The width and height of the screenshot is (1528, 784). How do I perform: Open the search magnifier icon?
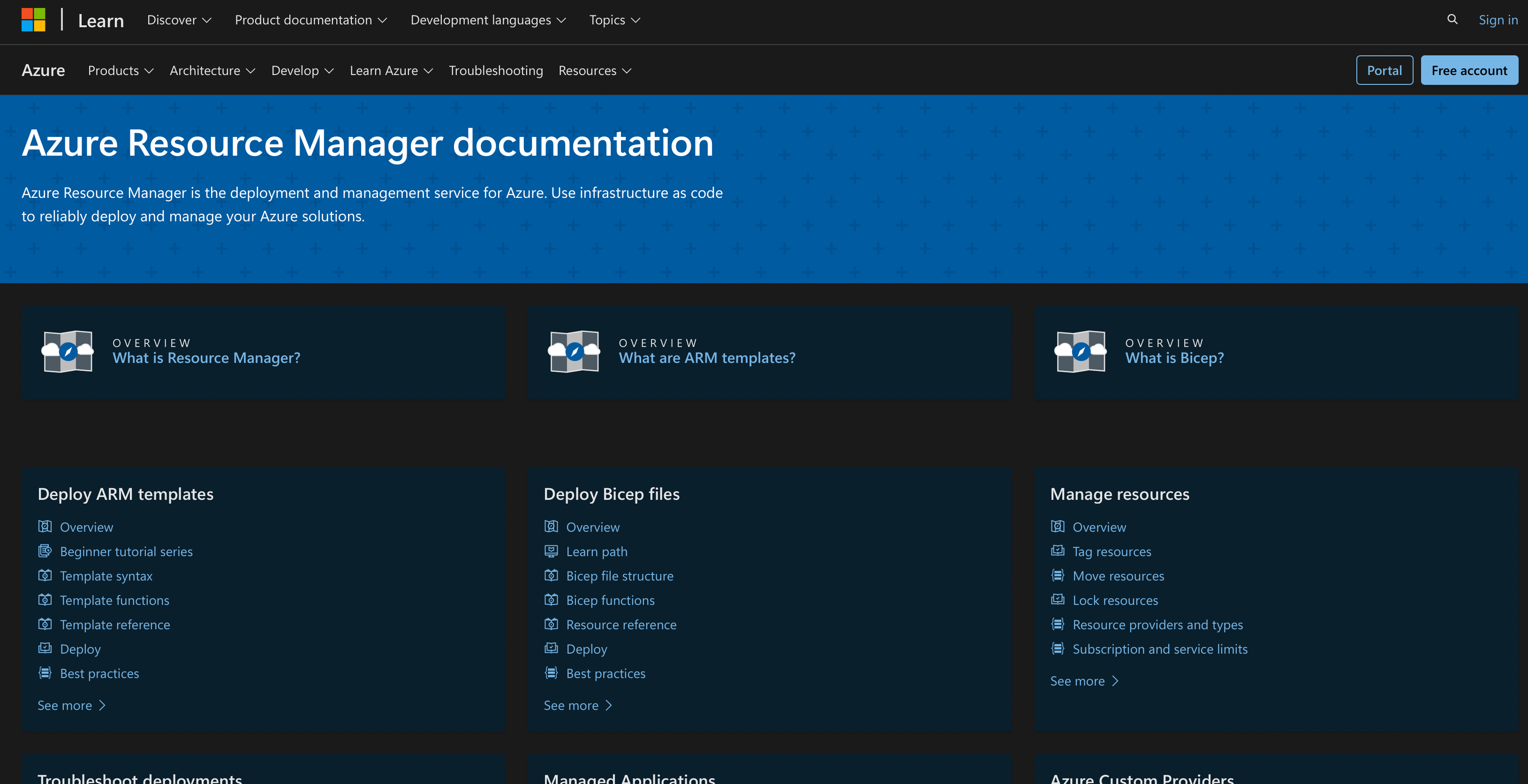[1452, 20]
